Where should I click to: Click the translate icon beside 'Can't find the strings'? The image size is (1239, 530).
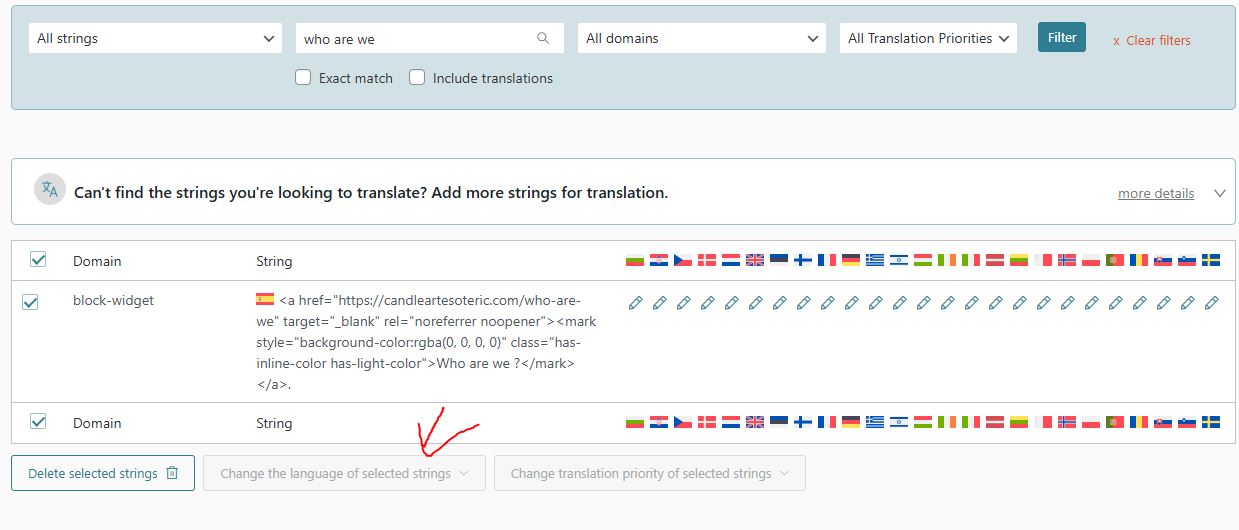coord(49,190)
